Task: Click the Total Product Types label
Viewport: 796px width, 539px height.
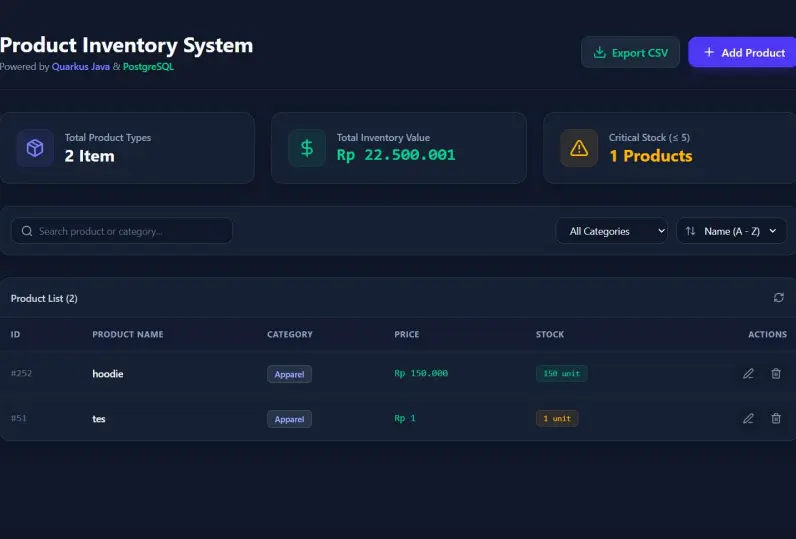Action: point(108,138)
